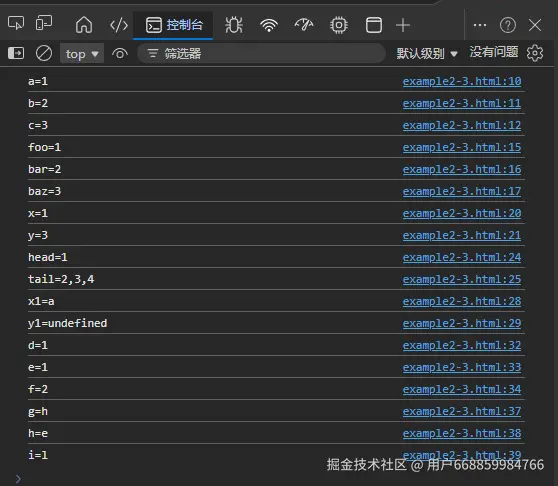Image resolution: width=558 pixels, height=486 pixels.
Task: Open link example2-3.html:28
Action: (x=462, y=301)
